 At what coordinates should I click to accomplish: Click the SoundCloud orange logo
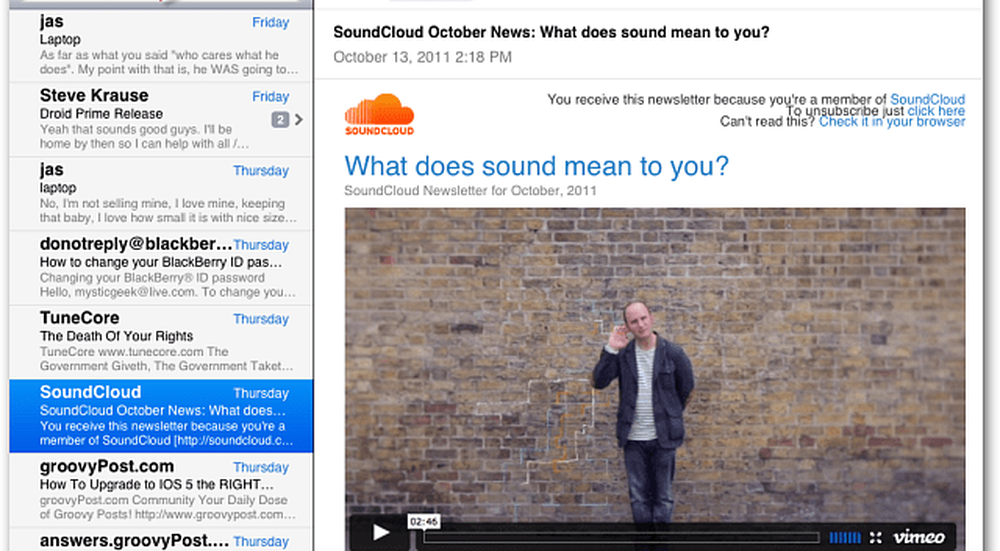tap(379, 114)
